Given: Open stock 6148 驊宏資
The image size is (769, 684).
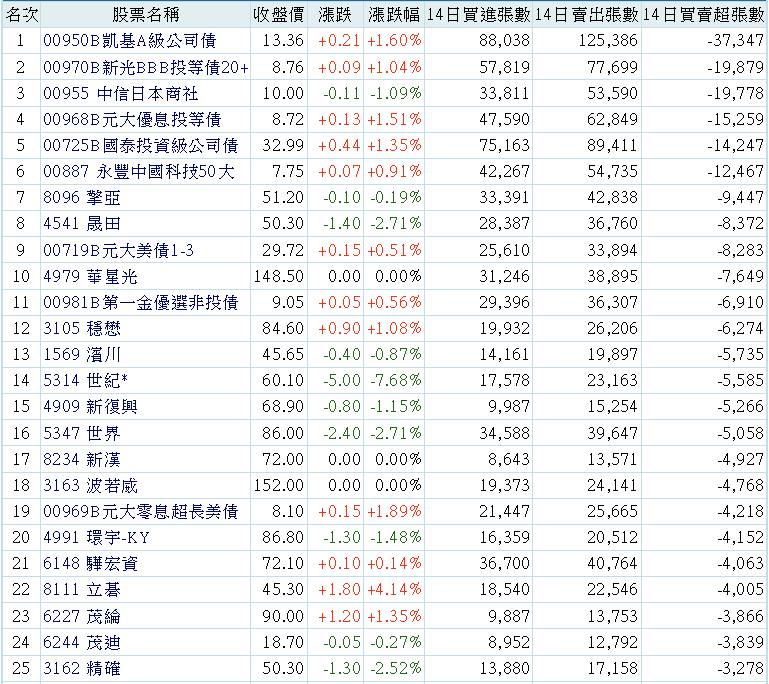Looking at the screenshot, I should click(x=90, y=563).
